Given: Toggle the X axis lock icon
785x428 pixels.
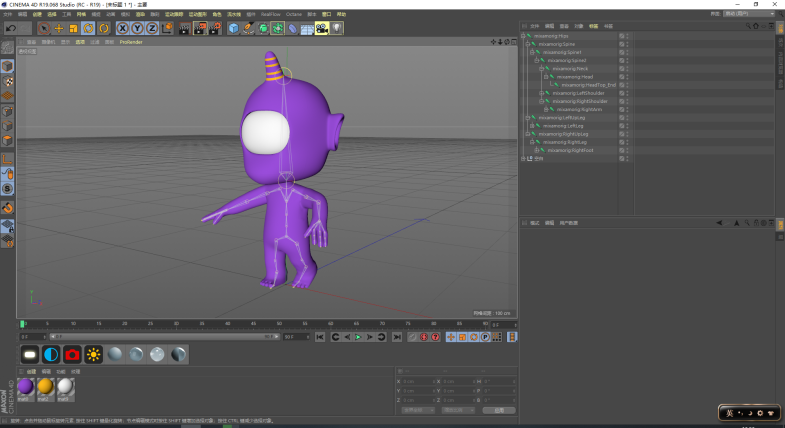Looking at the screenshot, I should [x=123, y=28].
